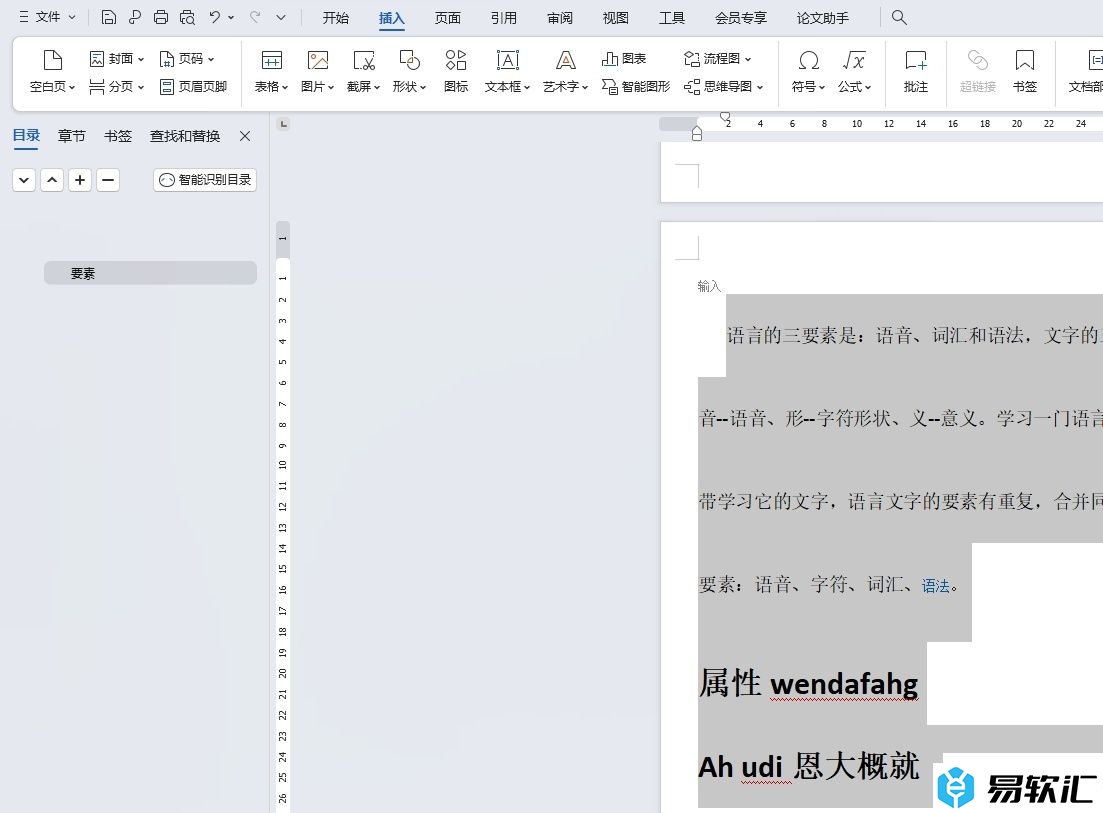Click the 表格 table icon
1103x813 pixels.
pyautogui.click(x=272, y=61)
